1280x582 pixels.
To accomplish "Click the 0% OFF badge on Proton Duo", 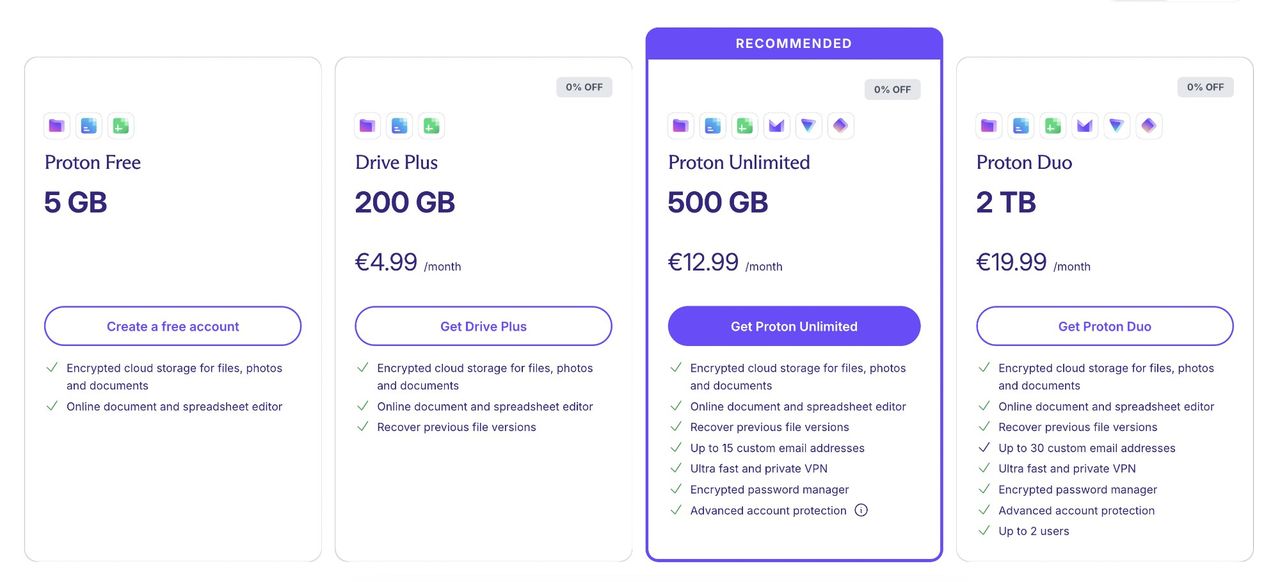I will pyautogui.click(x=1205, y=87).
